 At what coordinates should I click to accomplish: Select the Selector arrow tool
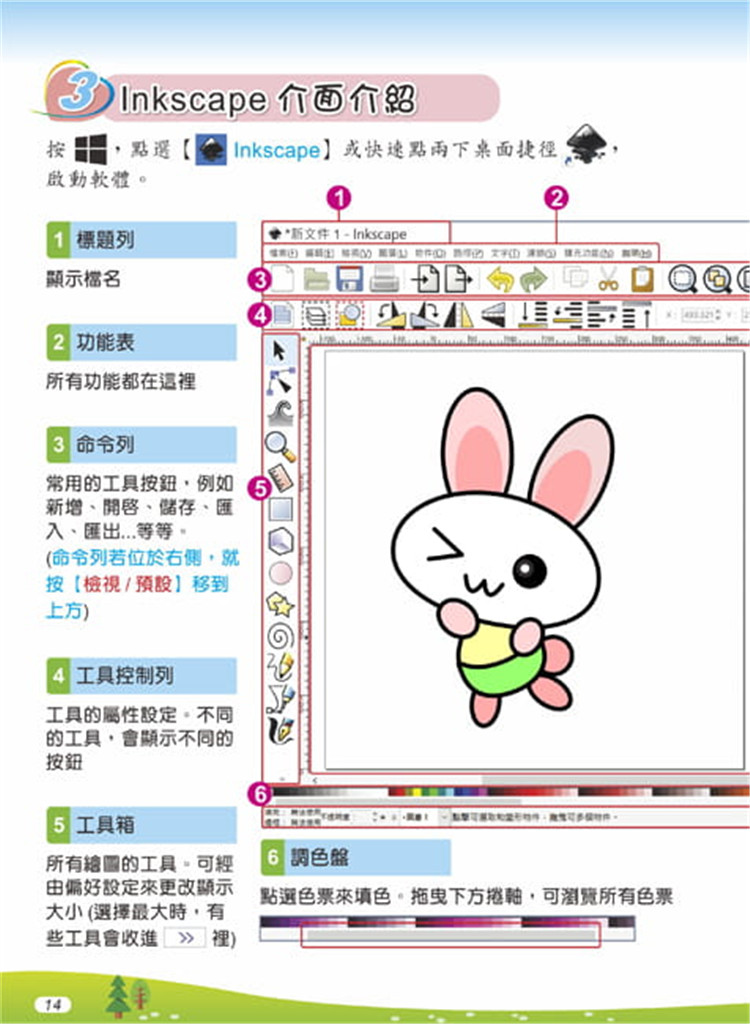pos(280,352)
